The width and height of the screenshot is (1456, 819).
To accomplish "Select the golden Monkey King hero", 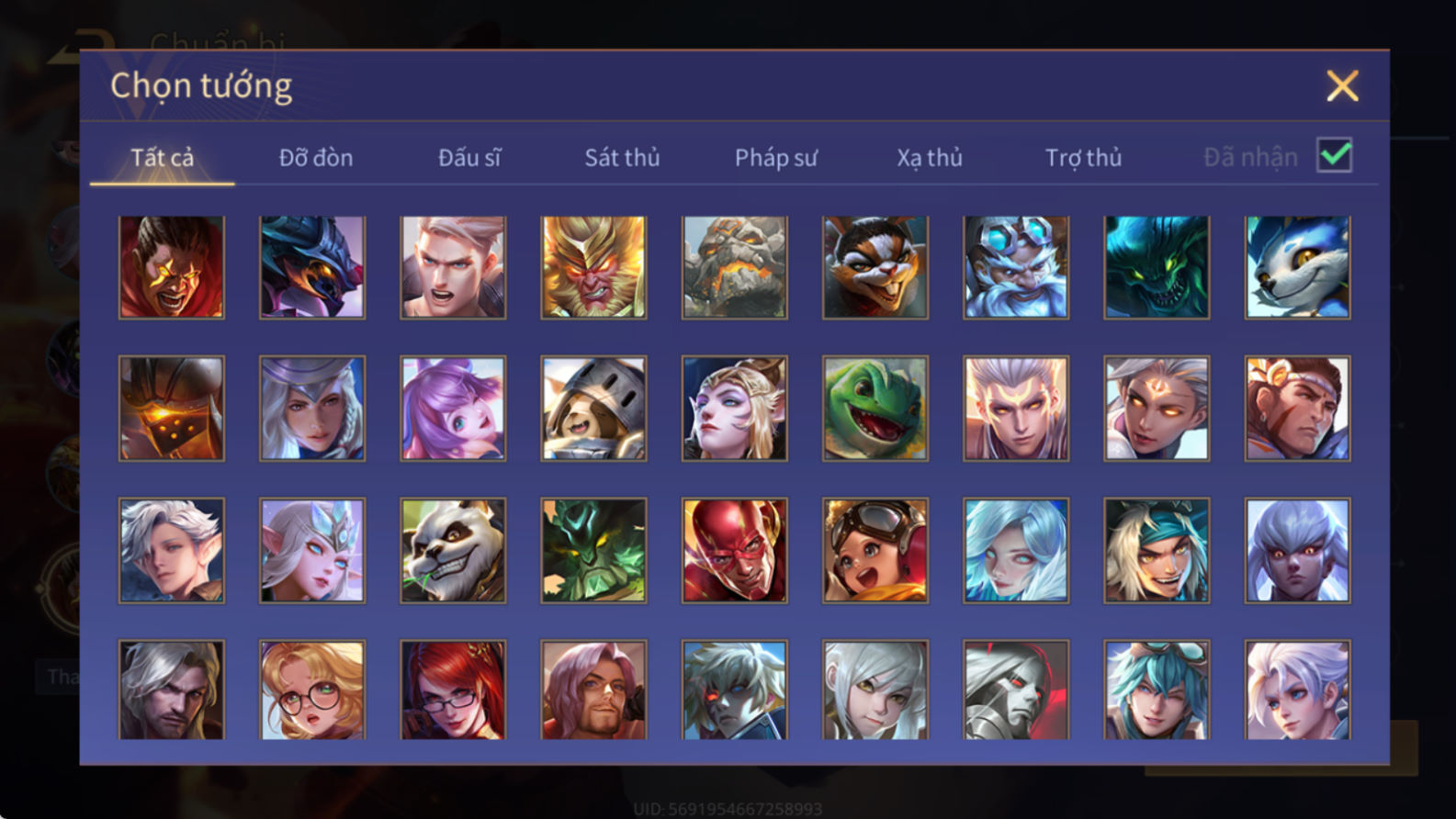I will pyautogui.click(x=593, y=267).
